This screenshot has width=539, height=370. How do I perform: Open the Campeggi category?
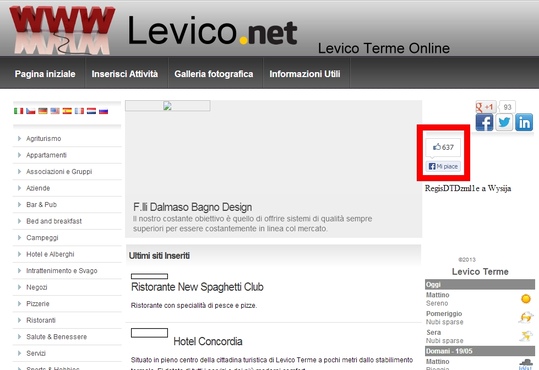42,238
